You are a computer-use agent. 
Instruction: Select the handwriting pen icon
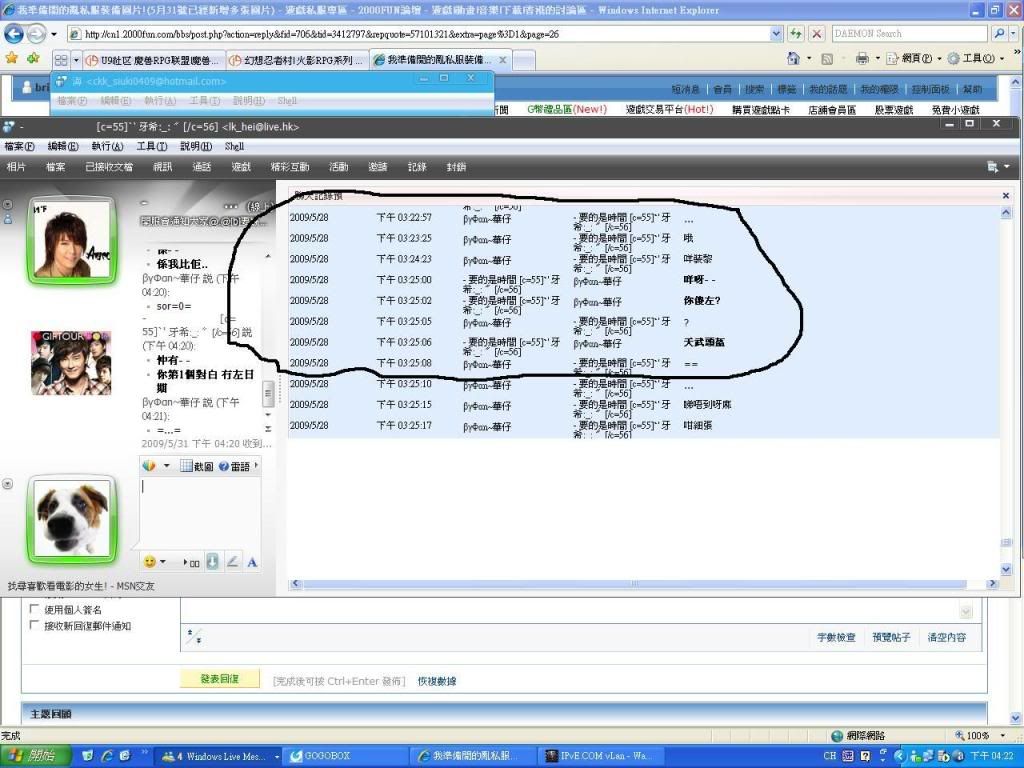point(232,562)
